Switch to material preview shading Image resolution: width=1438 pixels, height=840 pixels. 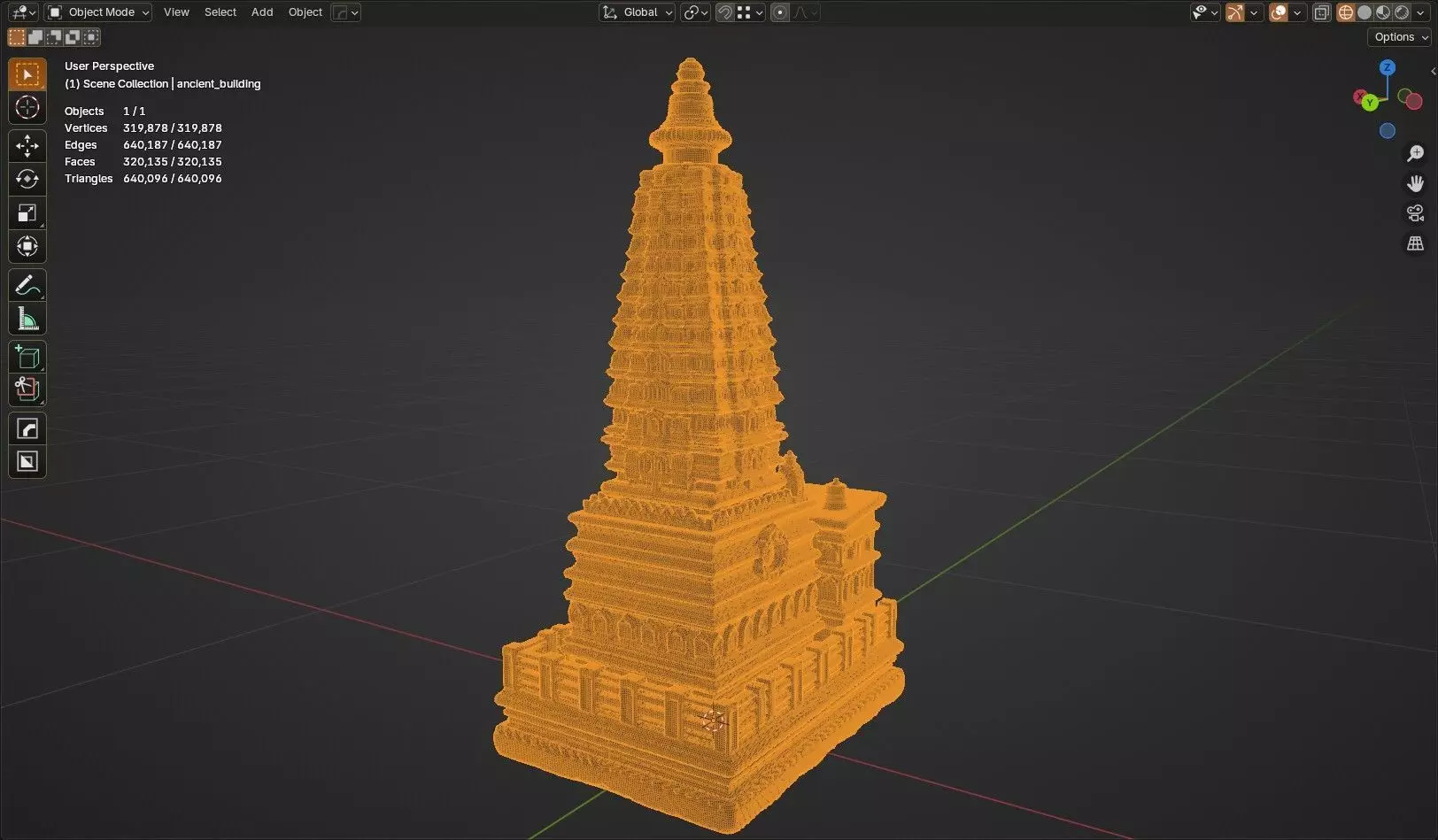point(1383,12)
